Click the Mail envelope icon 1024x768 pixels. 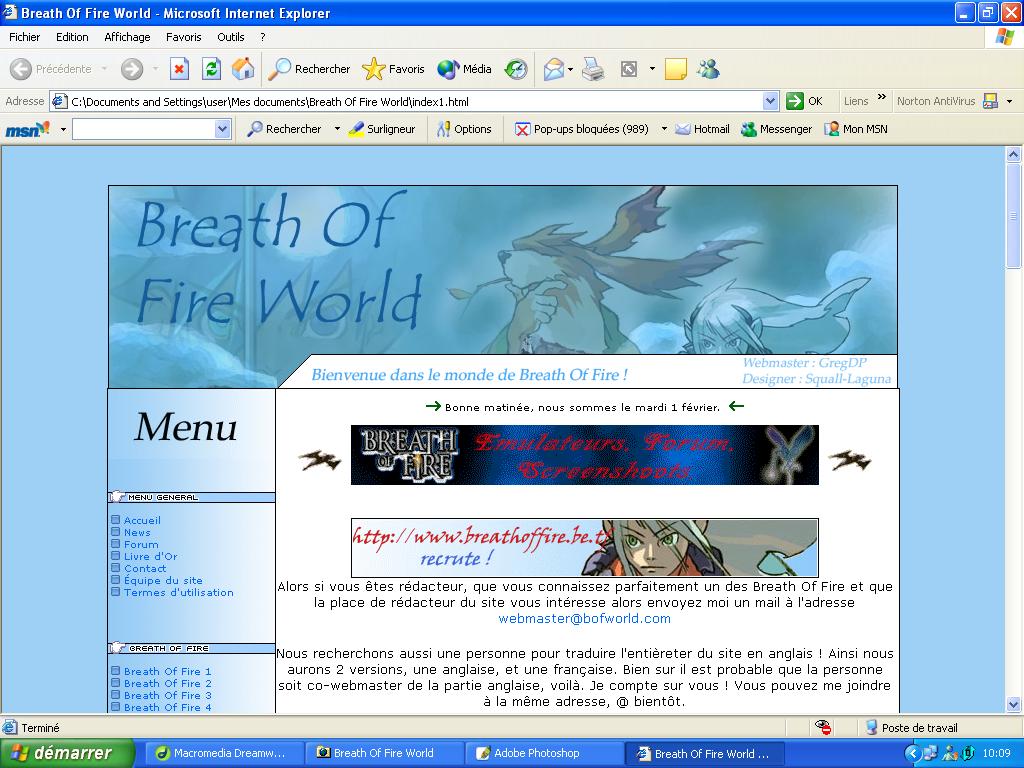553,69
